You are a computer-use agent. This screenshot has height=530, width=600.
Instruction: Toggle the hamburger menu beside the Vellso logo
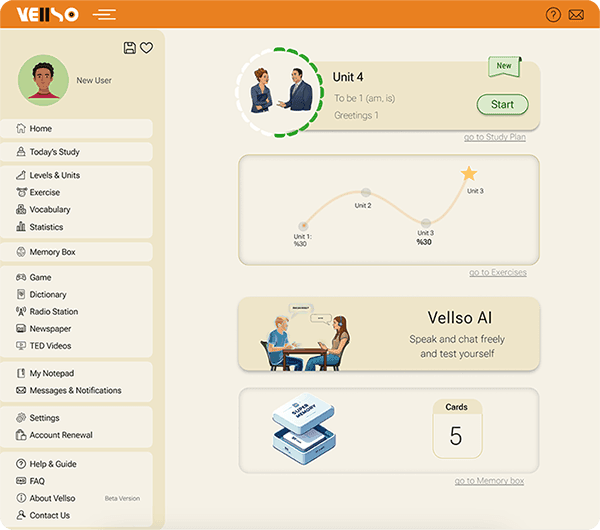coord(103,15)
